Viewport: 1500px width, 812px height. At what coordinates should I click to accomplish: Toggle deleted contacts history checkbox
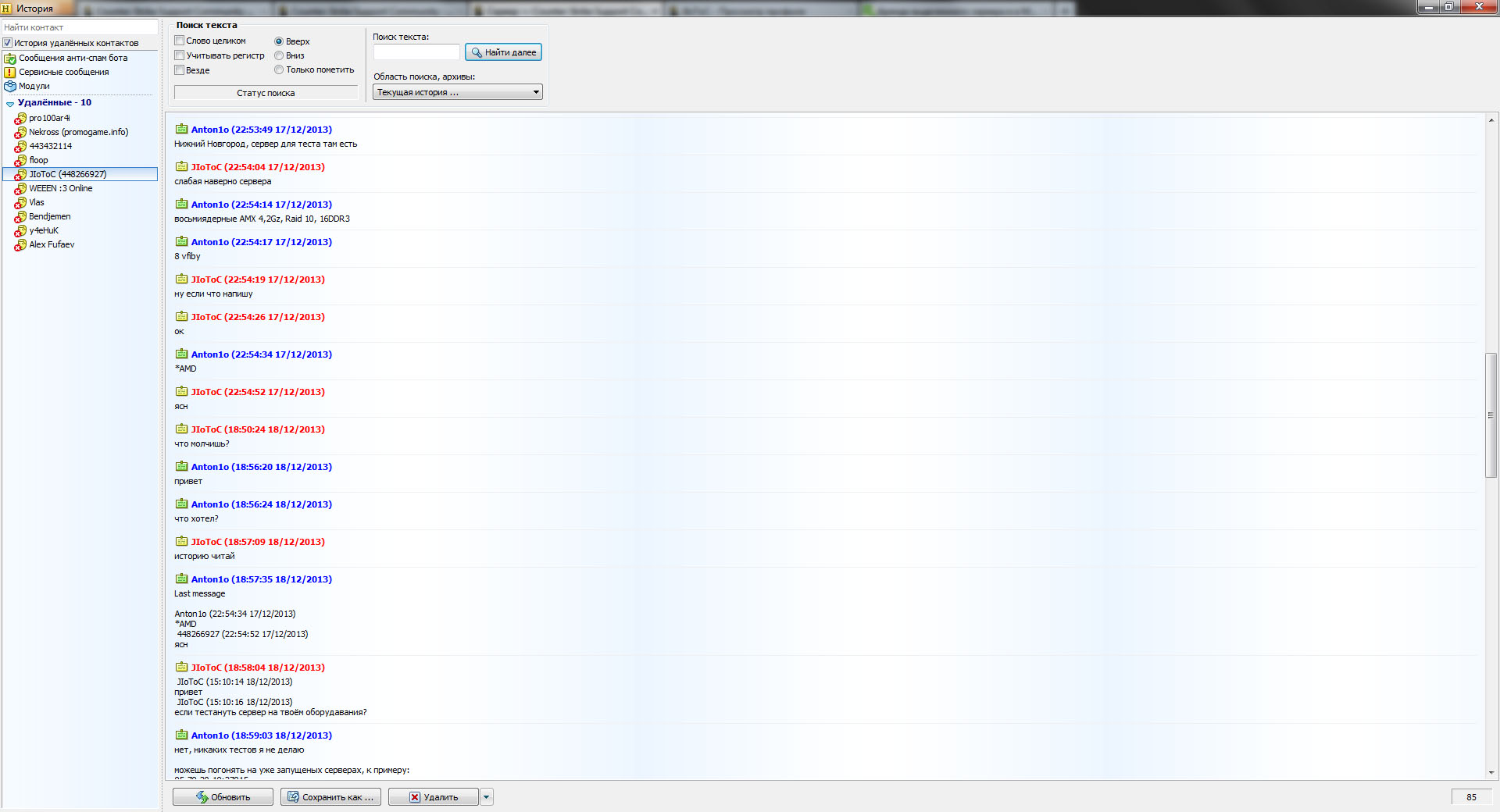[x=8, y=43]
